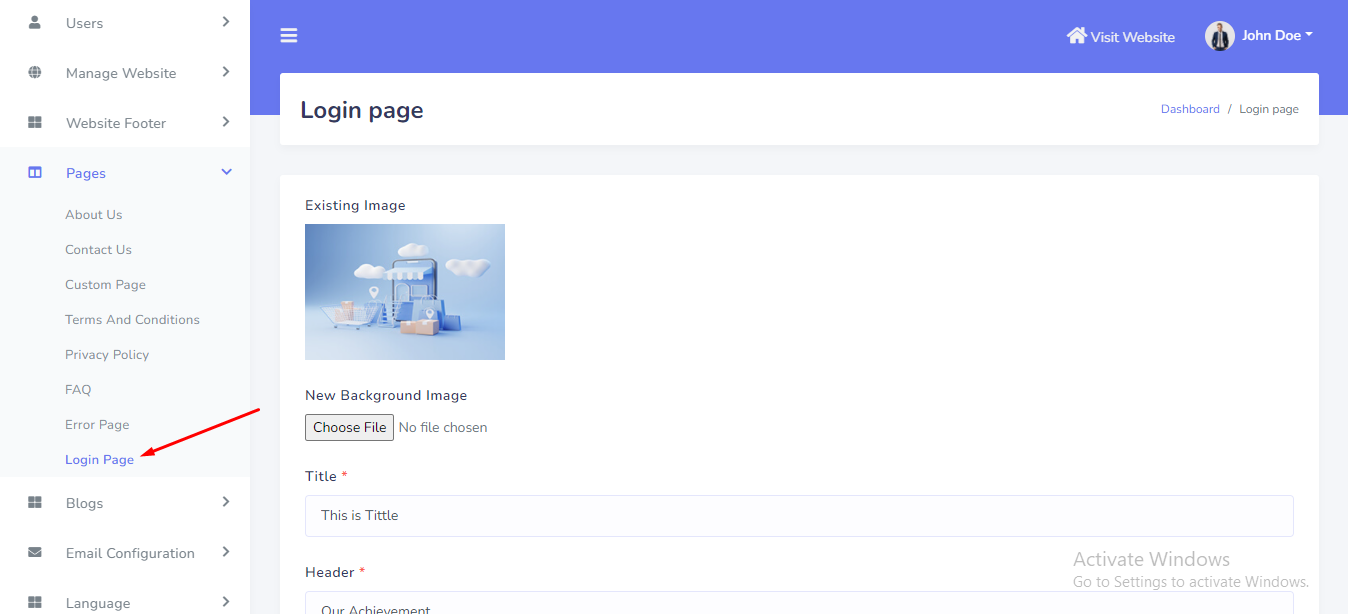Click the Manage Website globe icon

pyautogui.click(x=35, y=73)
